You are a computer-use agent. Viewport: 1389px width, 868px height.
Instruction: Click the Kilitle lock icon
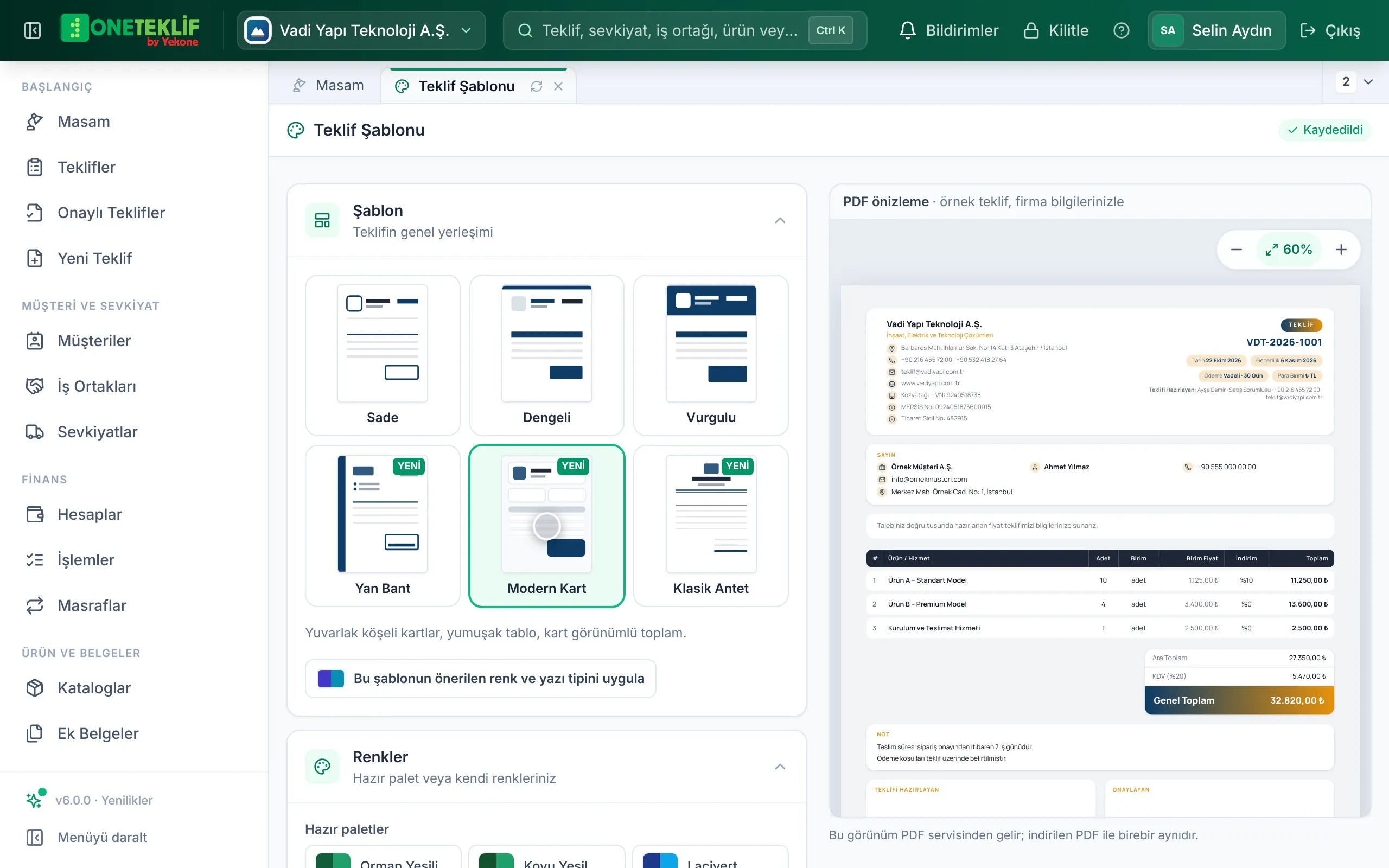(1031, 30)
